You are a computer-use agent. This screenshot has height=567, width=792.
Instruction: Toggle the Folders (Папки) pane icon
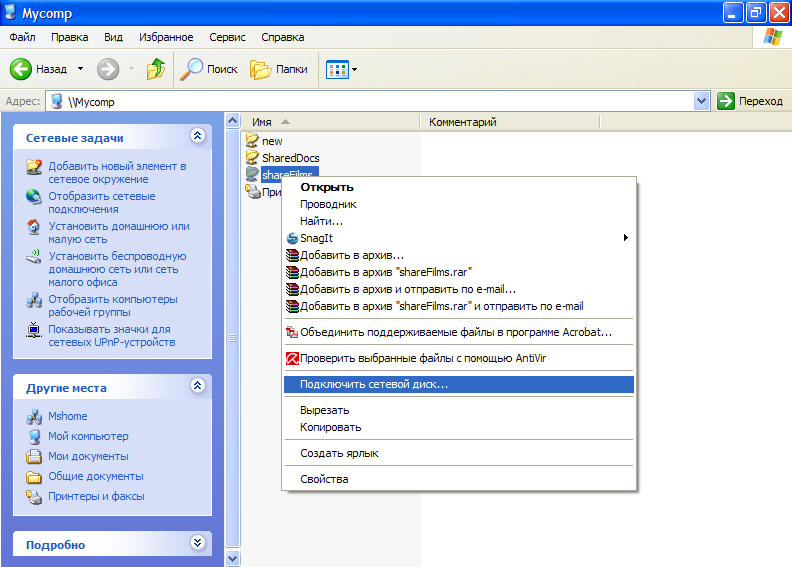pyautogui.click(x=261, y=69)
